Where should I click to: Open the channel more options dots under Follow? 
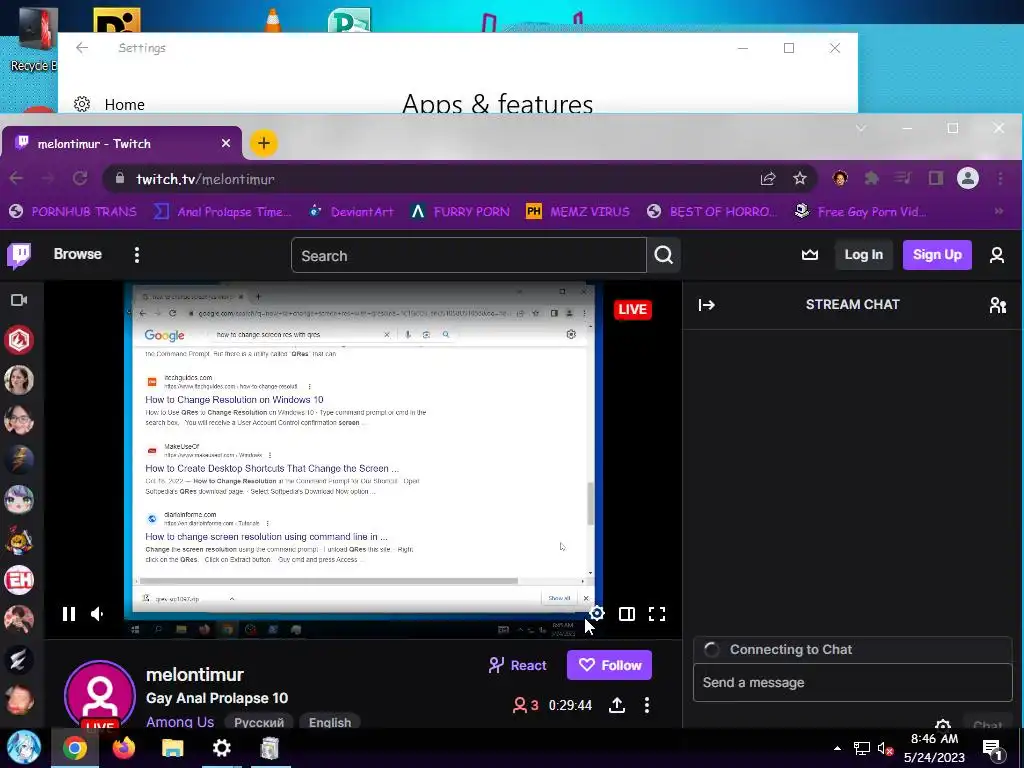[x=647, y=705]
